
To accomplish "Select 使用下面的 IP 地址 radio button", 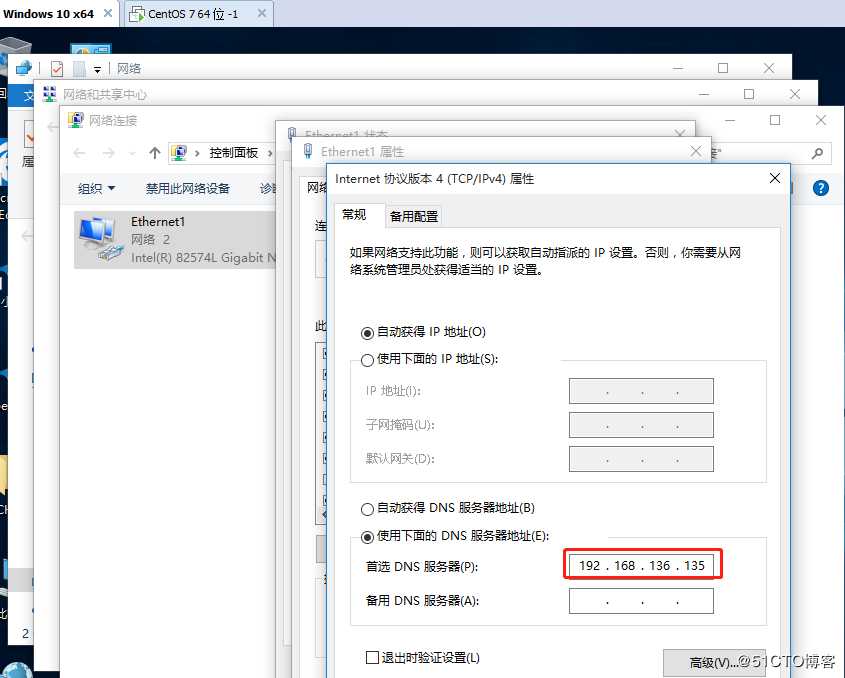I will (367, 360).
